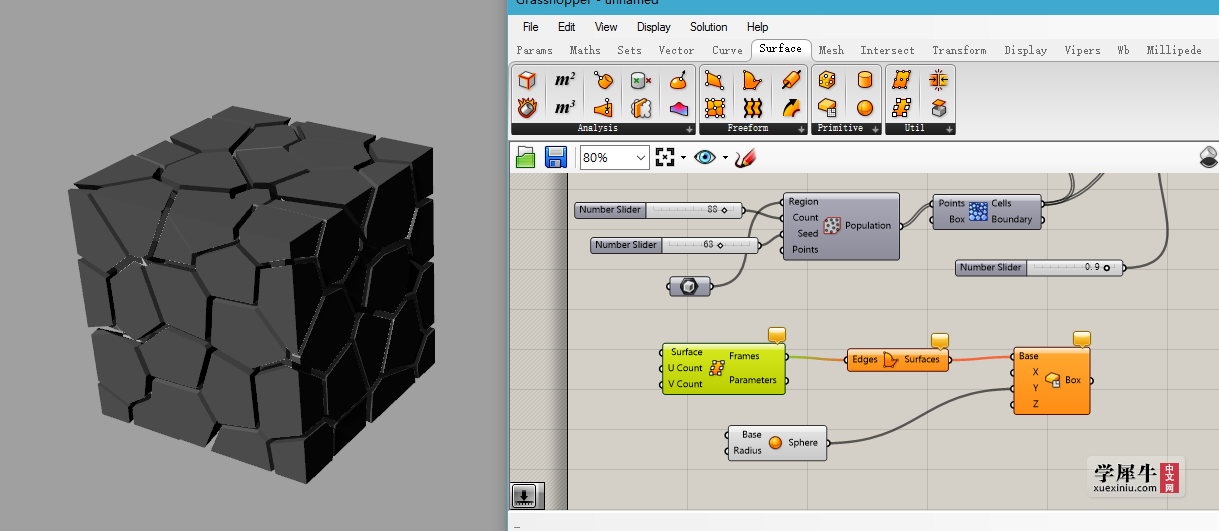
Task: Click the 'U Count' input label
Action: (686, 368)
